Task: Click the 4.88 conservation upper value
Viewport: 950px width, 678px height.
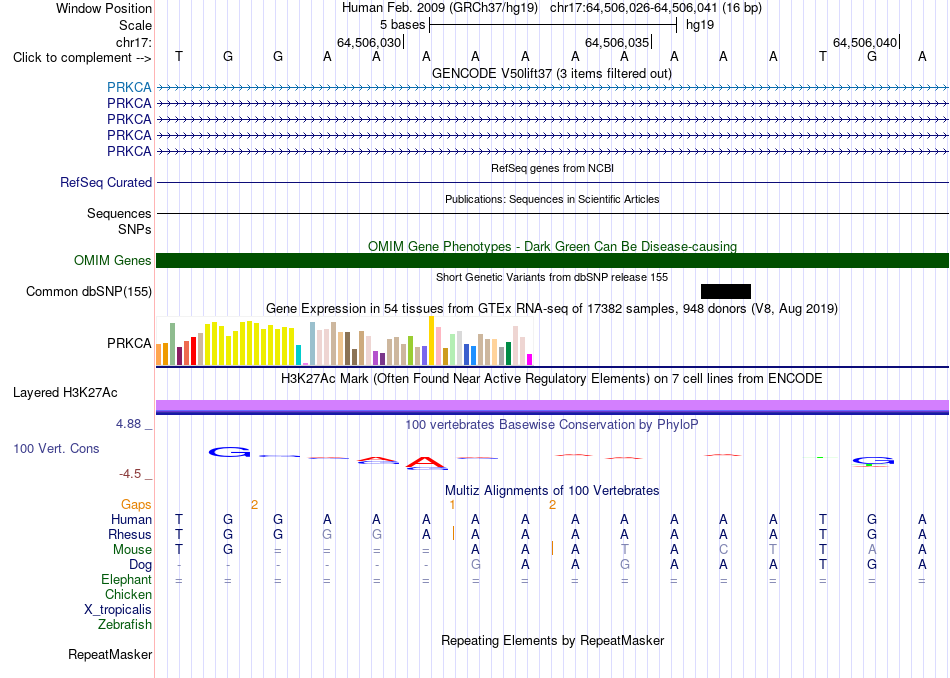Action: click(x=128, y=424)
